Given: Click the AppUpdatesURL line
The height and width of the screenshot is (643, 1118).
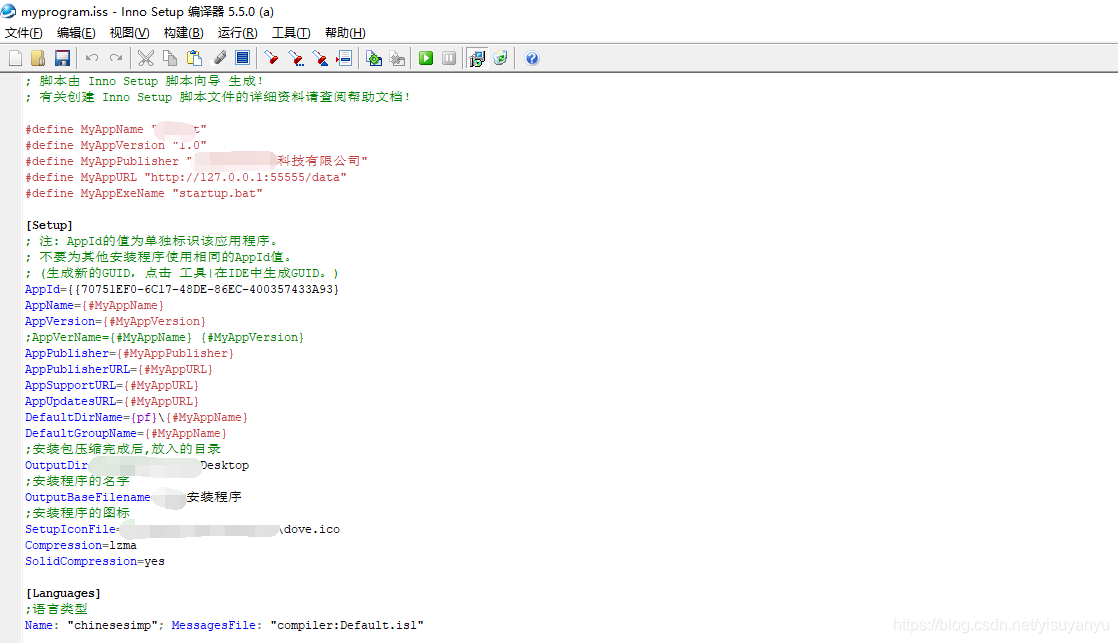Looking at the screenshot, I should pyautogui.click(x=112, y=401).
